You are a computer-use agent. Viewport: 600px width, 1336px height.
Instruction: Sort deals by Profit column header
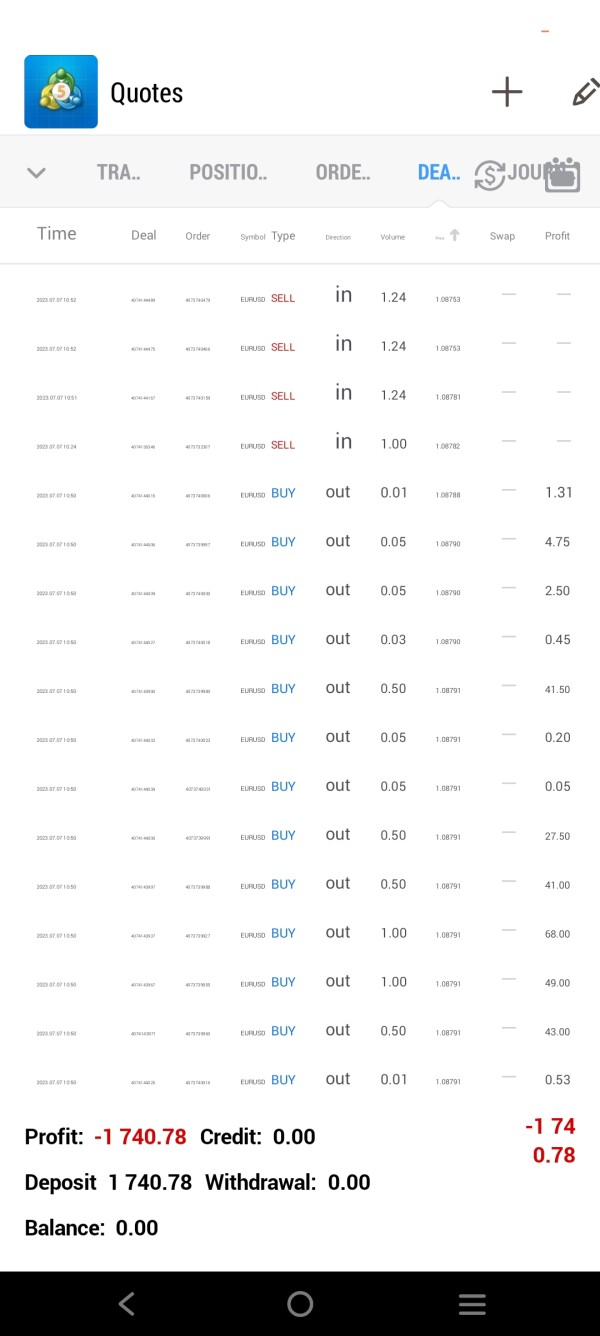557,236
